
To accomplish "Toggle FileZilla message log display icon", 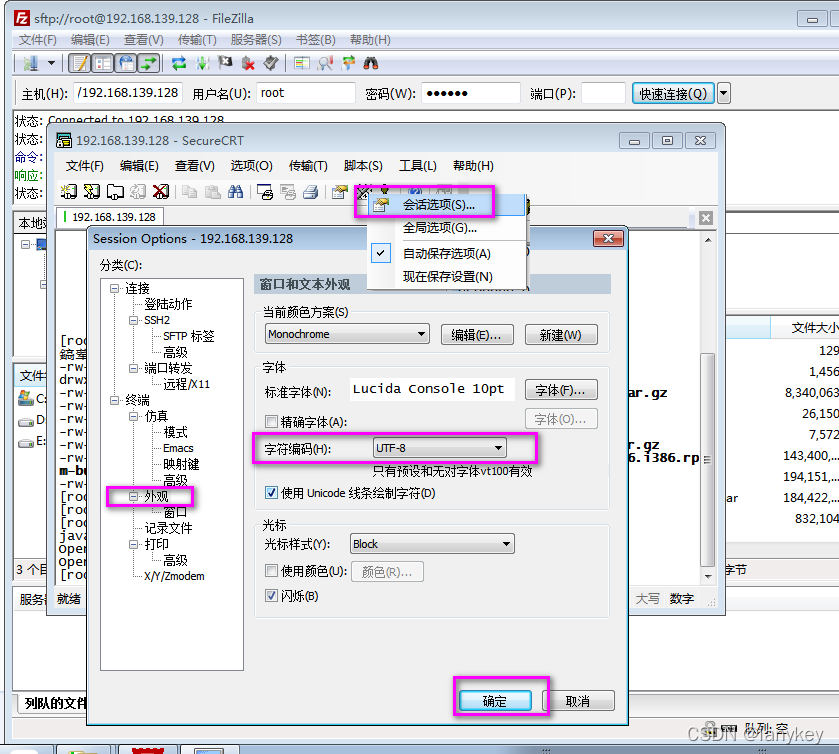I will pyautogui.click(x=80, y=63).
